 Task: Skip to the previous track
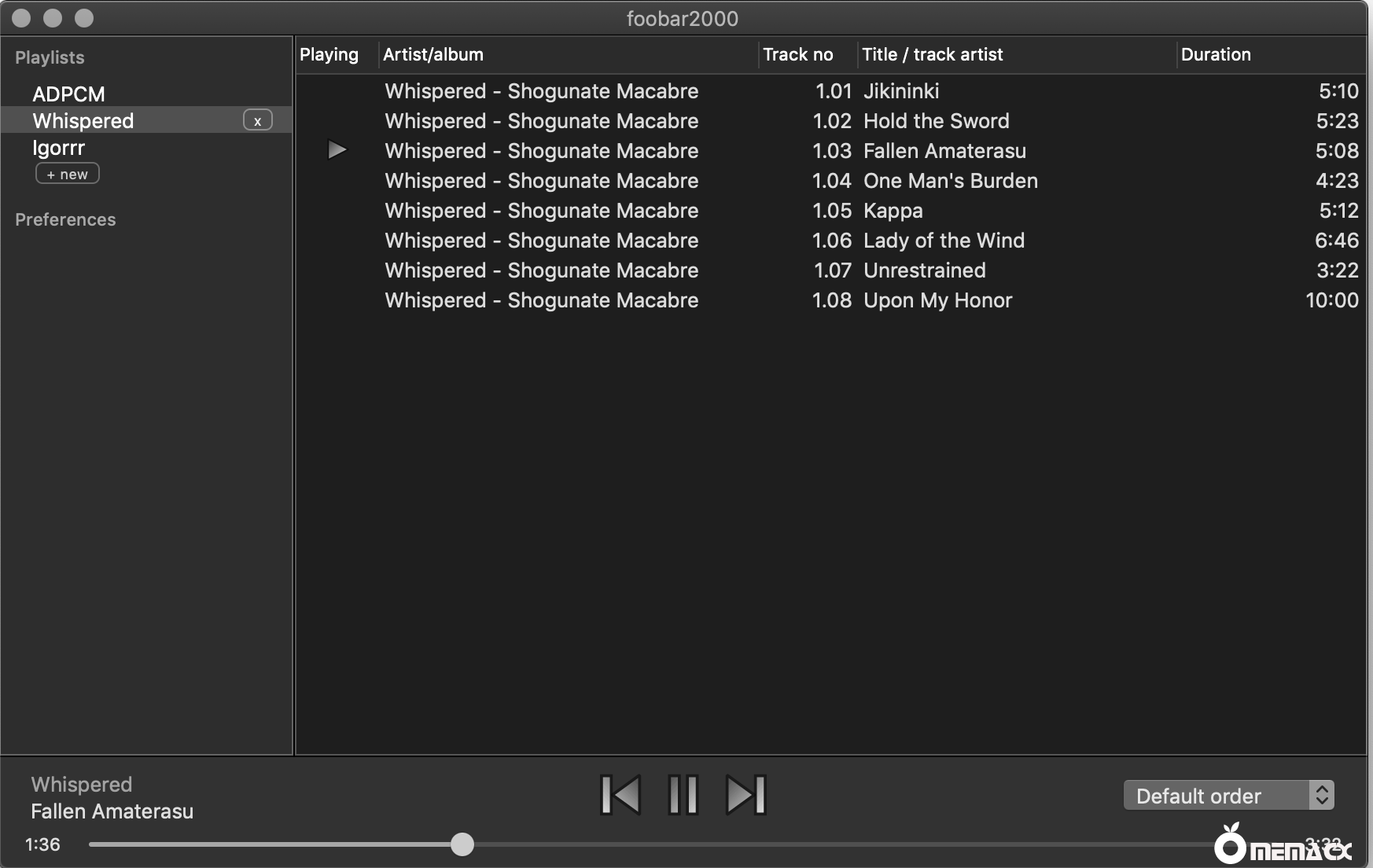pyautogui.click(x=620, y=794)
